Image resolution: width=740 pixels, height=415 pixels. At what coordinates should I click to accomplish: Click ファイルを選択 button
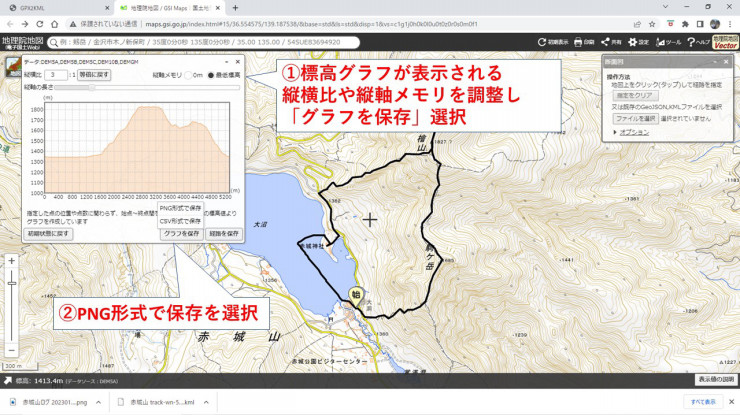(635, 118)
